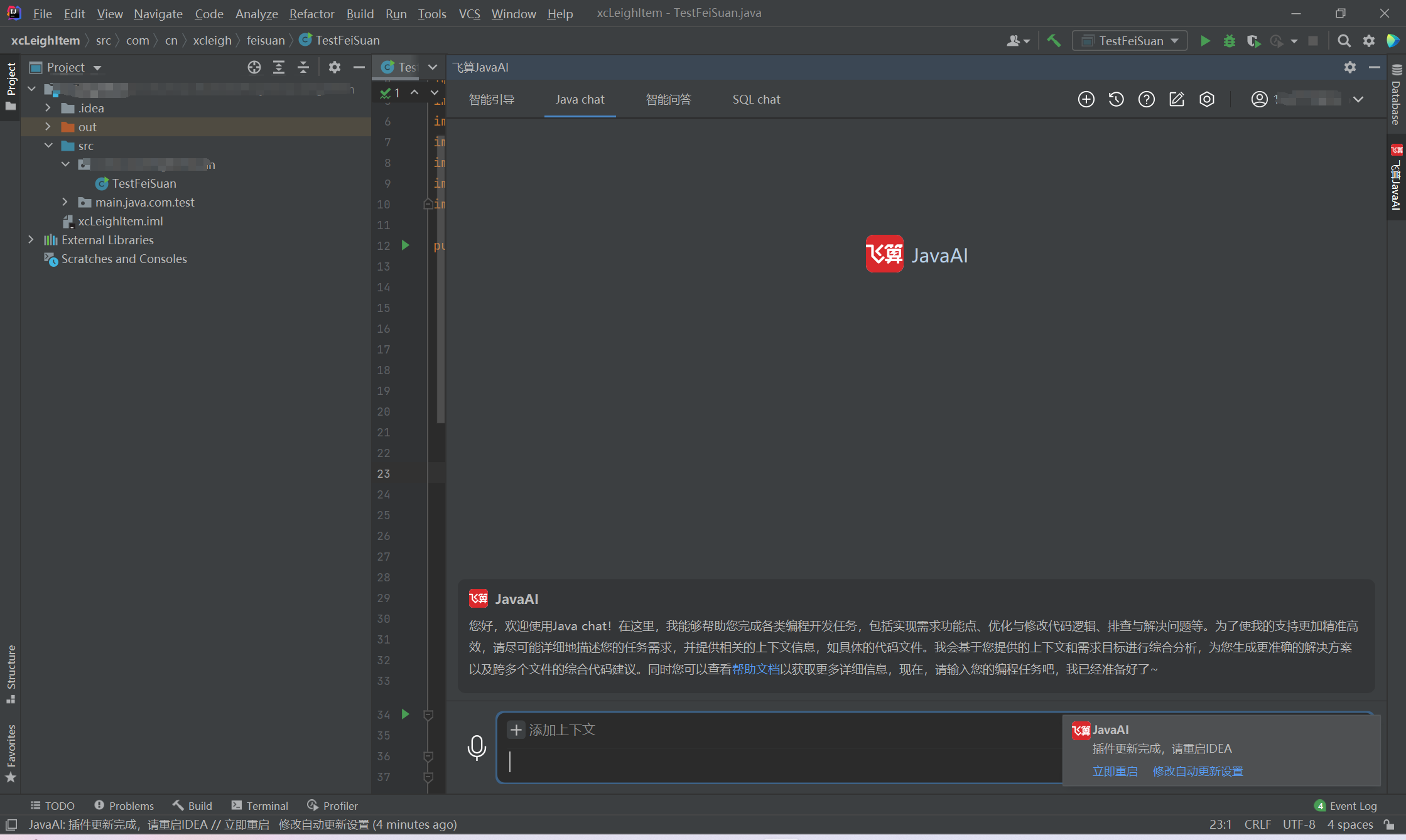
Task: Collapse the src folder
Action: coord(48,146)
